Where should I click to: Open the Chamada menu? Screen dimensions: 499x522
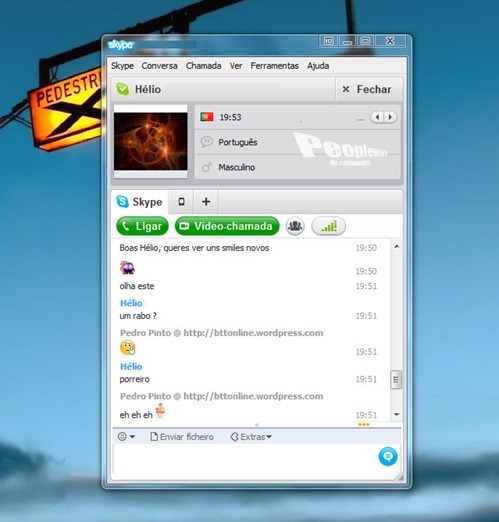[x=203, y=66]
